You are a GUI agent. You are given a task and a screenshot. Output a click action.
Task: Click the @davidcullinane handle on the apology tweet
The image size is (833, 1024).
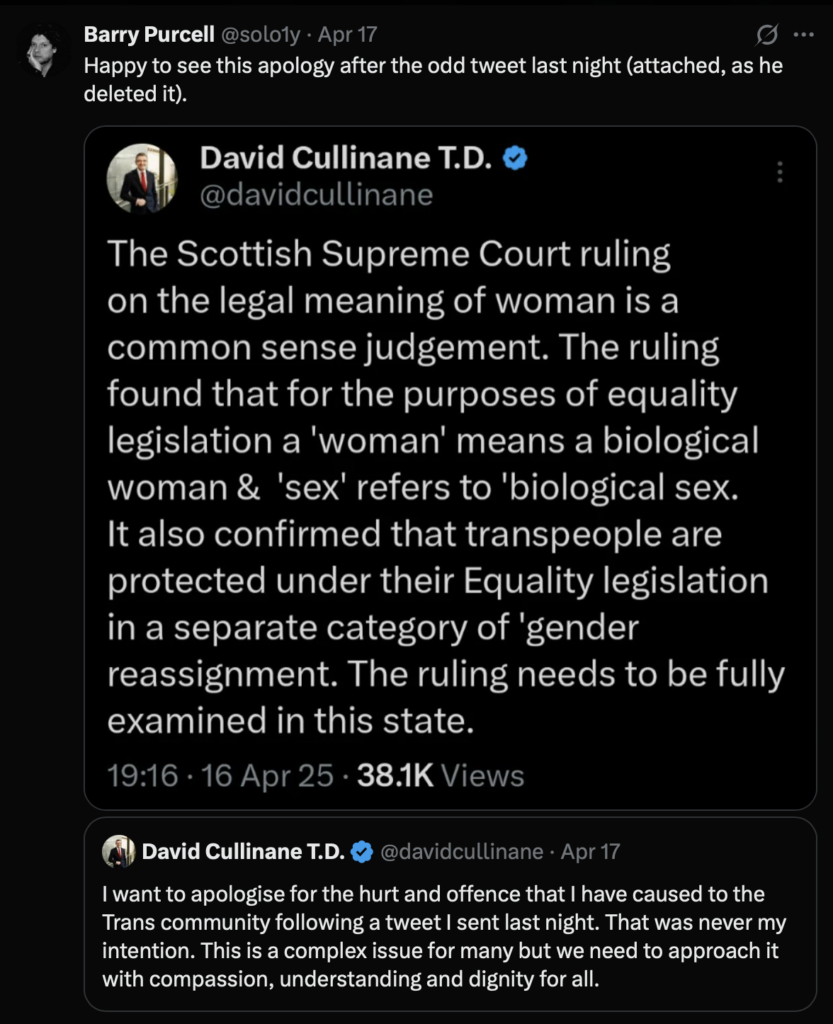465,851
